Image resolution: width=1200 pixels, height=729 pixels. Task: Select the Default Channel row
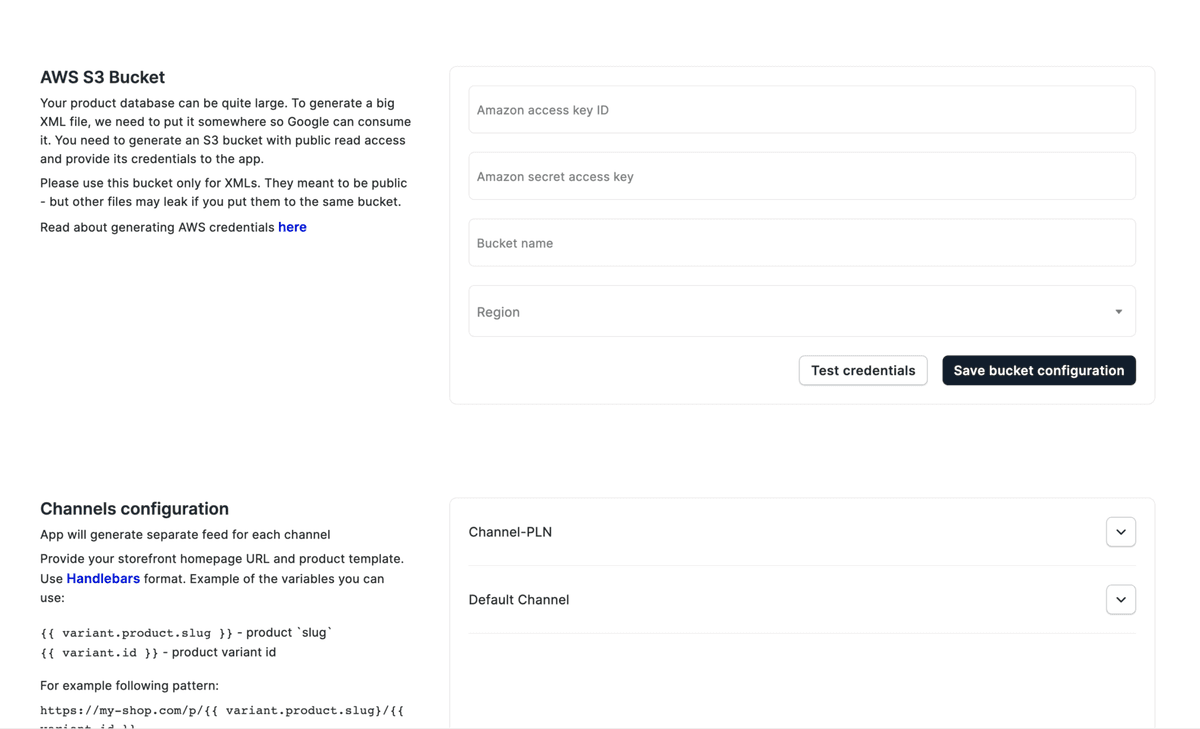[700, 599]
